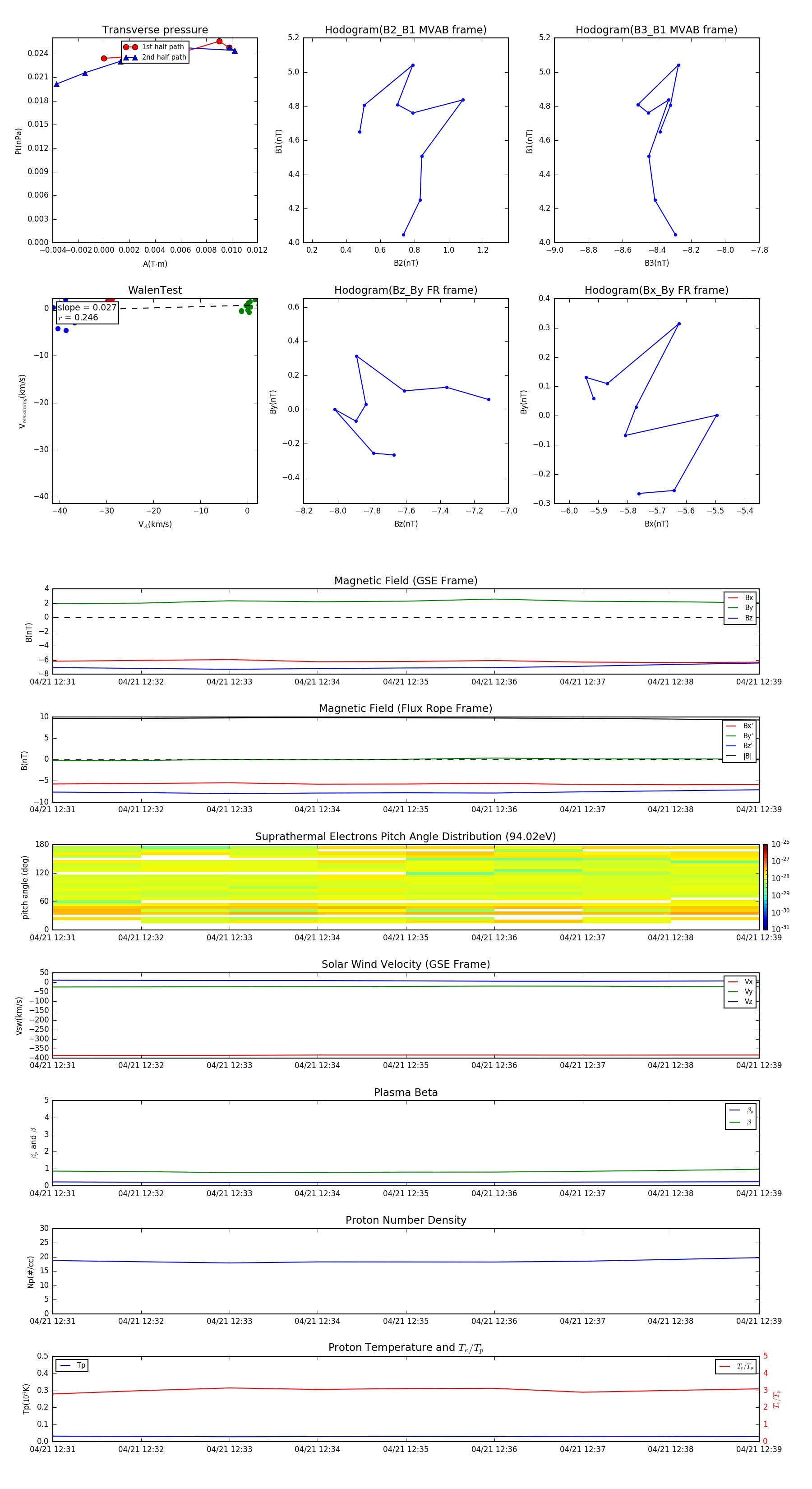
Task: Click the 'Hodogram(Bx_By FR frame)' title
Action: pos(656,290)
